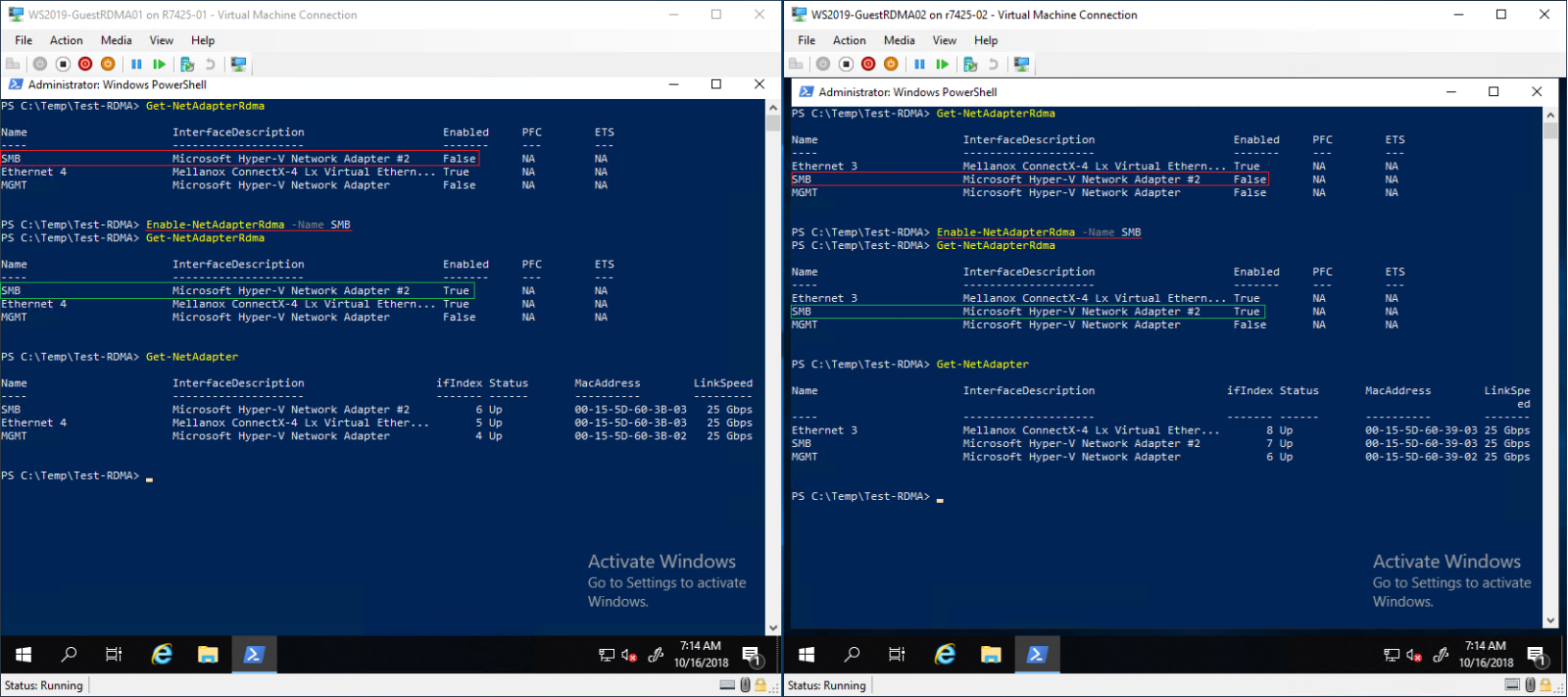
Task: Click muted volume icon in GuestRDMA01 tray
Action: coord(629,656)
